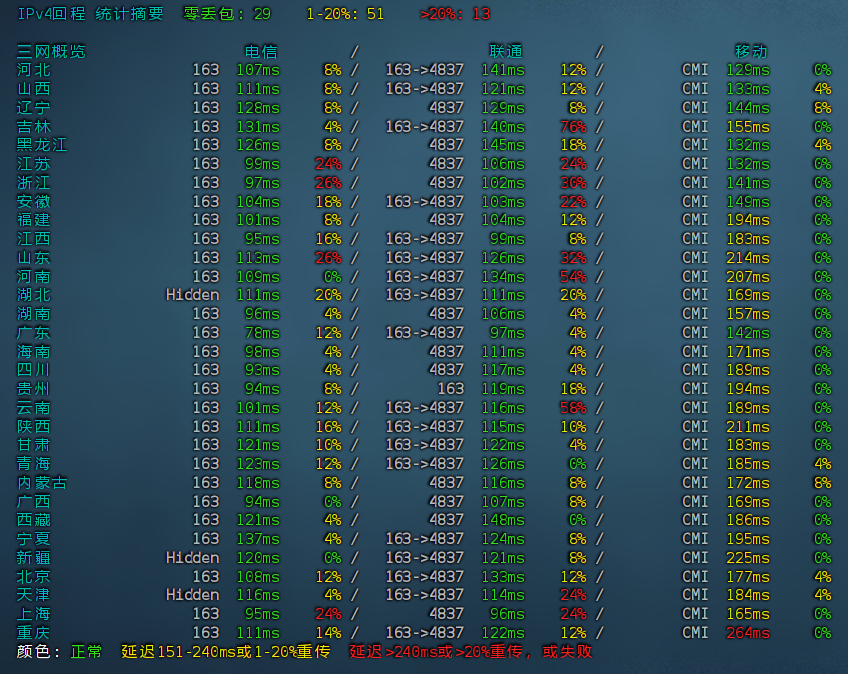Select the 广西 province label

coord(34,501)
